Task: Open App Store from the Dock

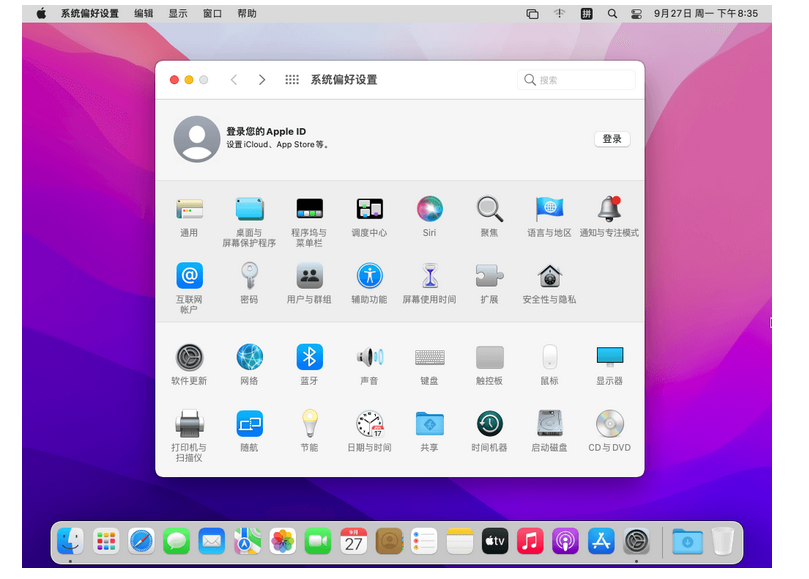Action: (x=601, y=541)
